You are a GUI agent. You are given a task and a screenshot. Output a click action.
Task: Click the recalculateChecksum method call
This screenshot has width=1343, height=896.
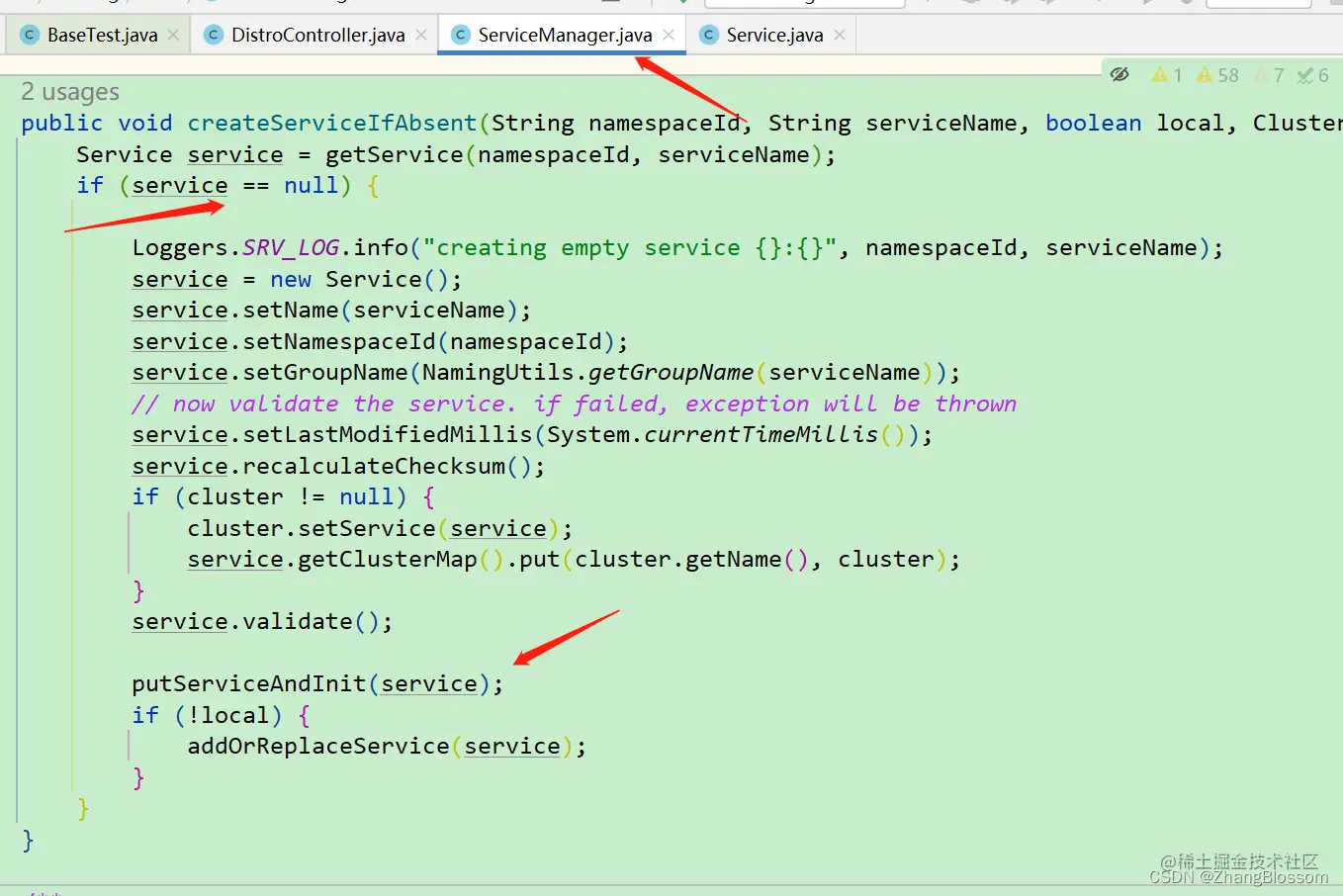[374, 466]
